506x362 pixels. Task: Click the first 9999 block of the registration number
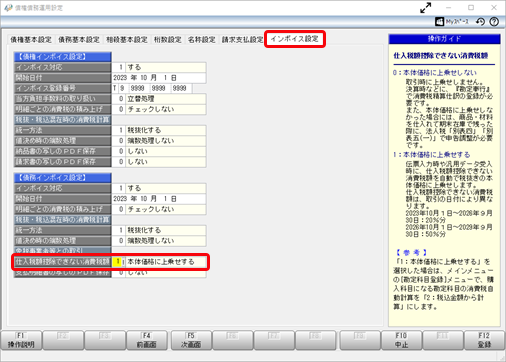pyautogui.click(x=137, y=88)
